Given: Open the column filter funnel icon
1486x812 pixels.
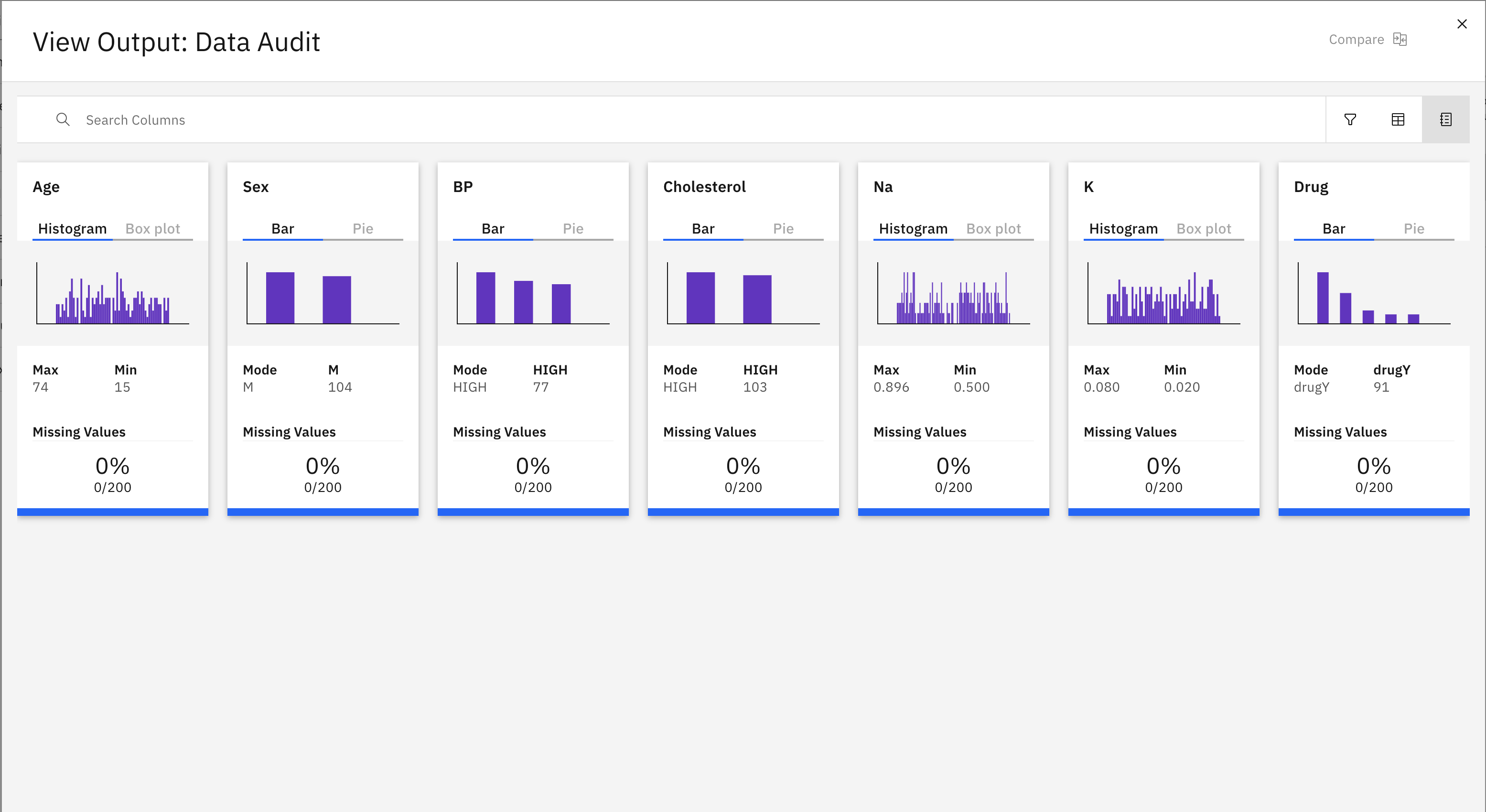Looking at the screenshot, I should [1350, 119].
